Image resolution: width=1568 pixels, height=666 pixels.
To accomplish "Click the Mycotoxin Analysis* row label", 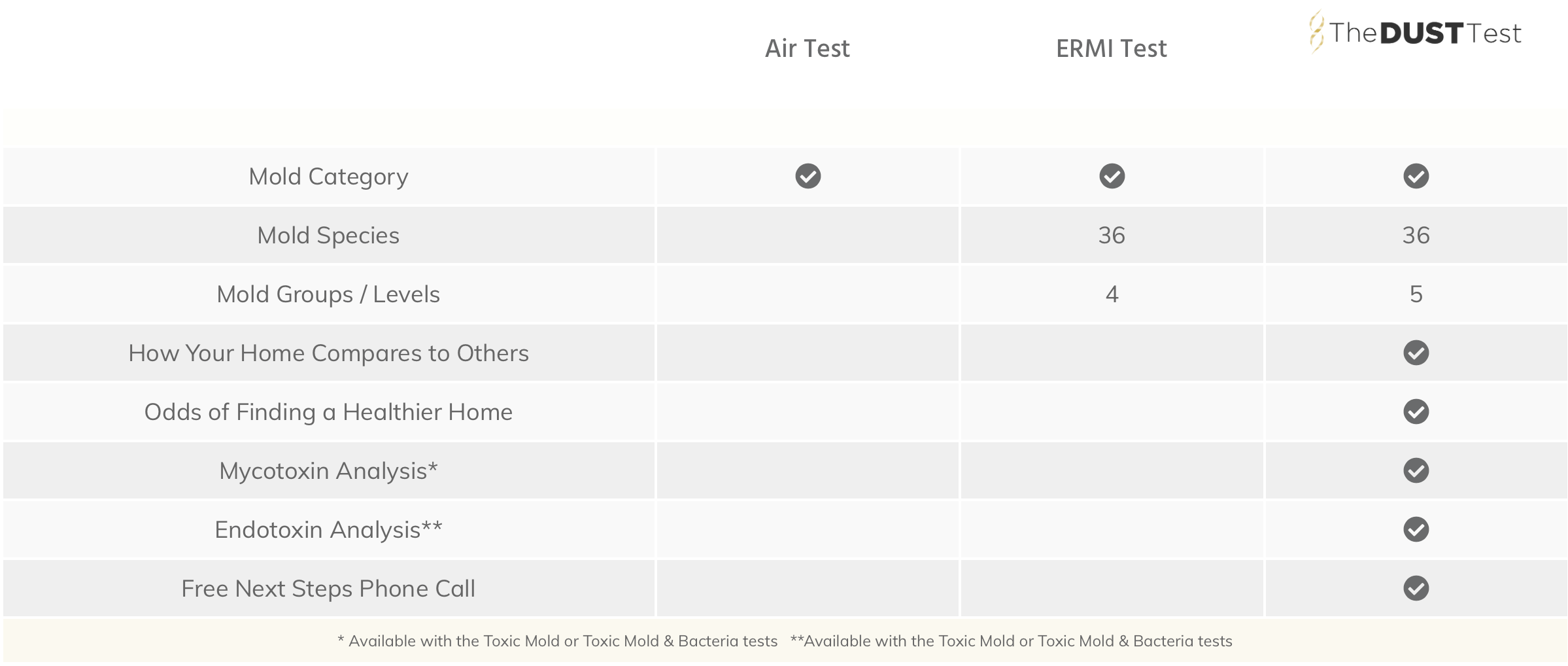I will click(x=328, y=471).
